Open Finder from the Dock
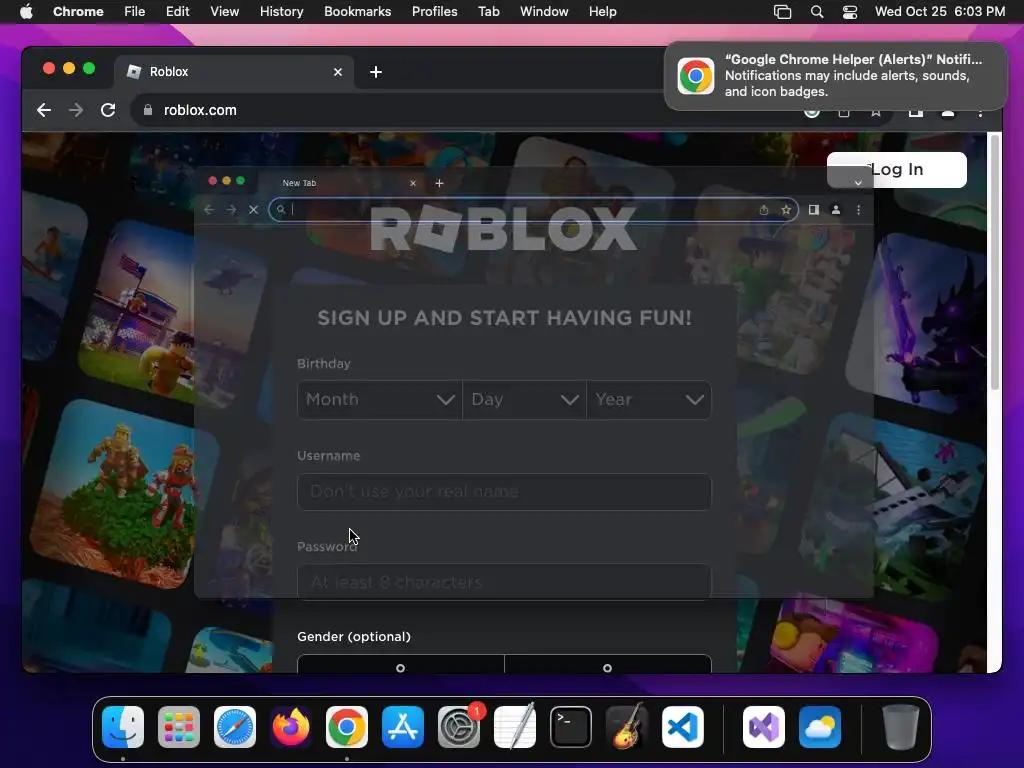 click(123, 727)
